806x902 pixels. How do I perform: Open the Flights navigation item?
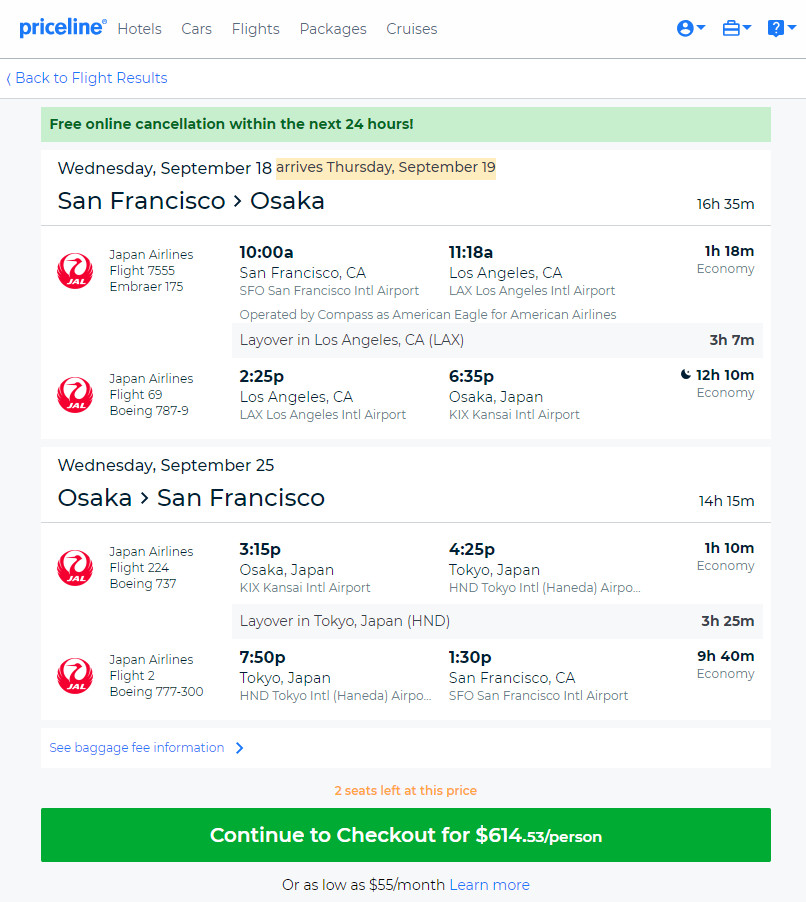(255, 29)
